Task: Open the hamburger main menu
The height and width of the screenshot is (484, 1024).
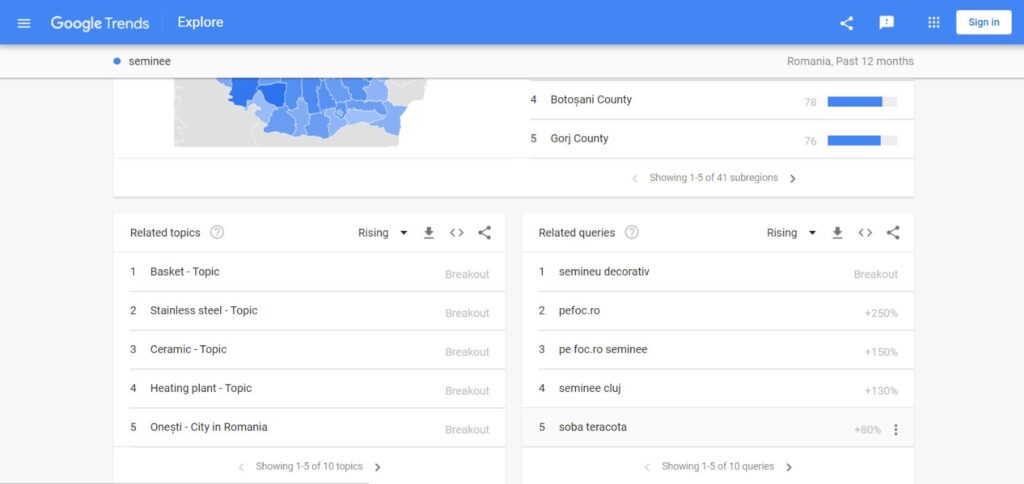Action: (24, 23)
